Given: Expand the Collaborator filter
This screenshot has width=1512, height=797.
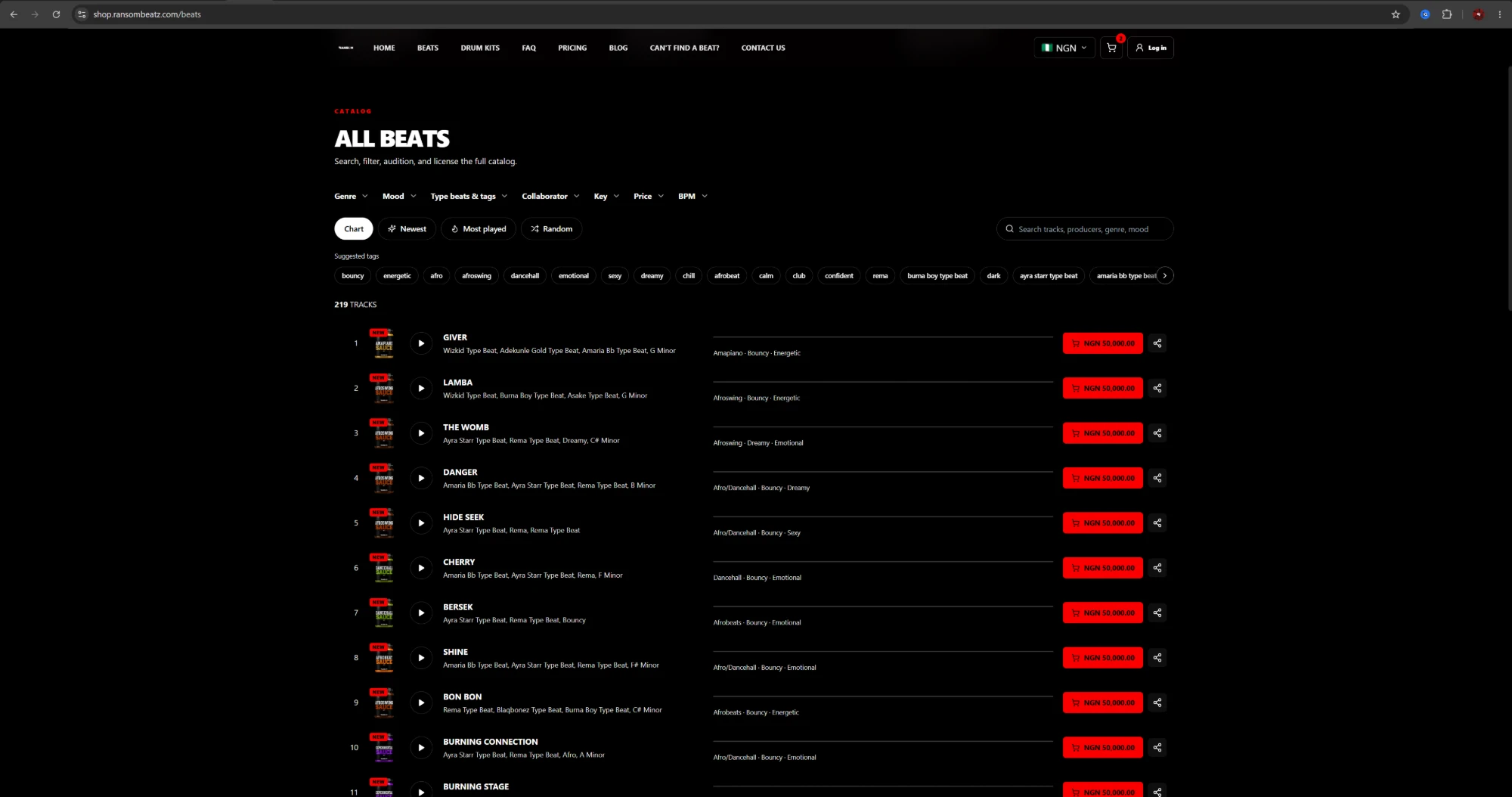Looking at the screenshot, I should click(550, 196).
